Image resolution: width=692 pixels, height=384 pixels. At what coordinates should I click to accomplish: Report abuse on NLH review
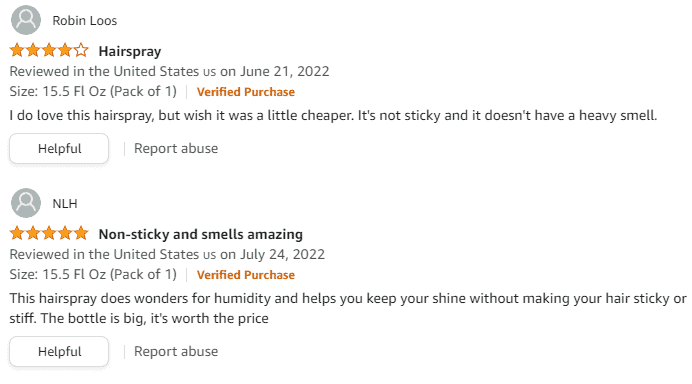(176, 352)
